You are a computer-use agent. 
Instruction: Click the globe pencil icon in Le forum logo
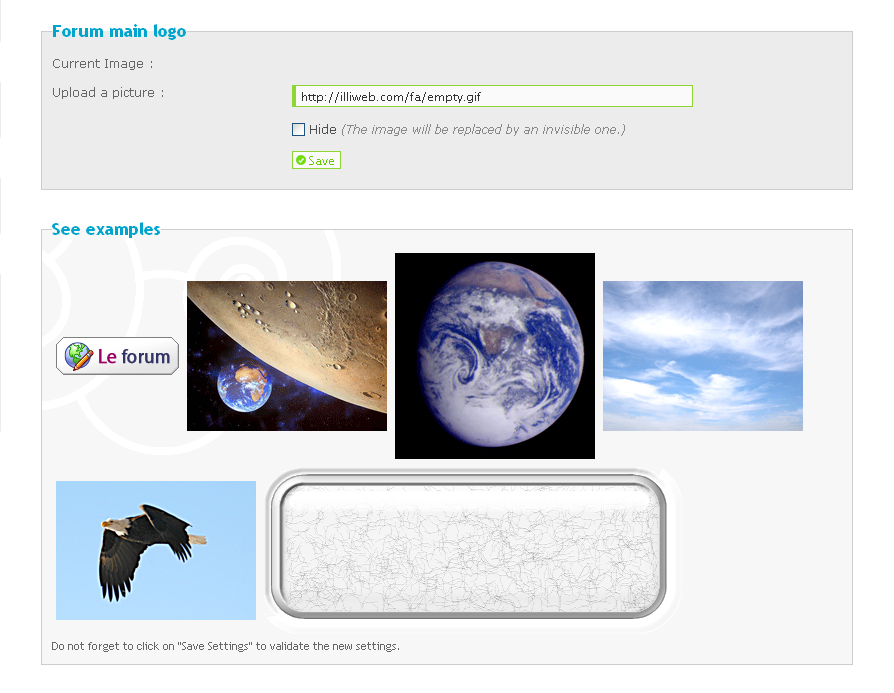coord(79,356)
